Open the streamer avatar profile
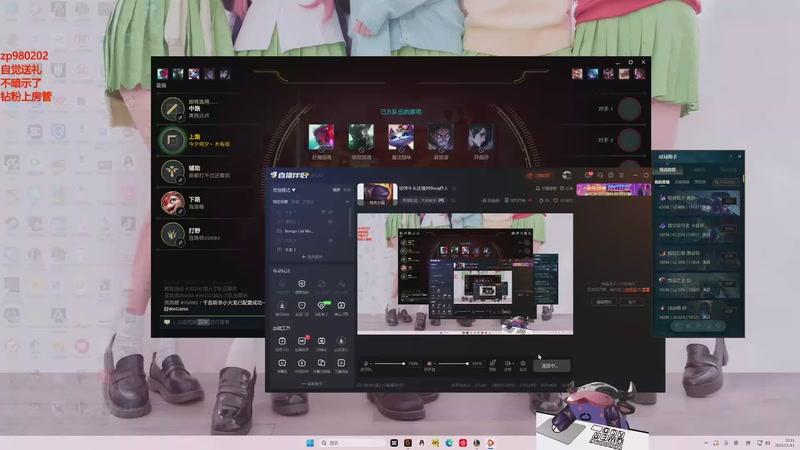The width and height of the screenshot is (800, 450). click(566, 175)
